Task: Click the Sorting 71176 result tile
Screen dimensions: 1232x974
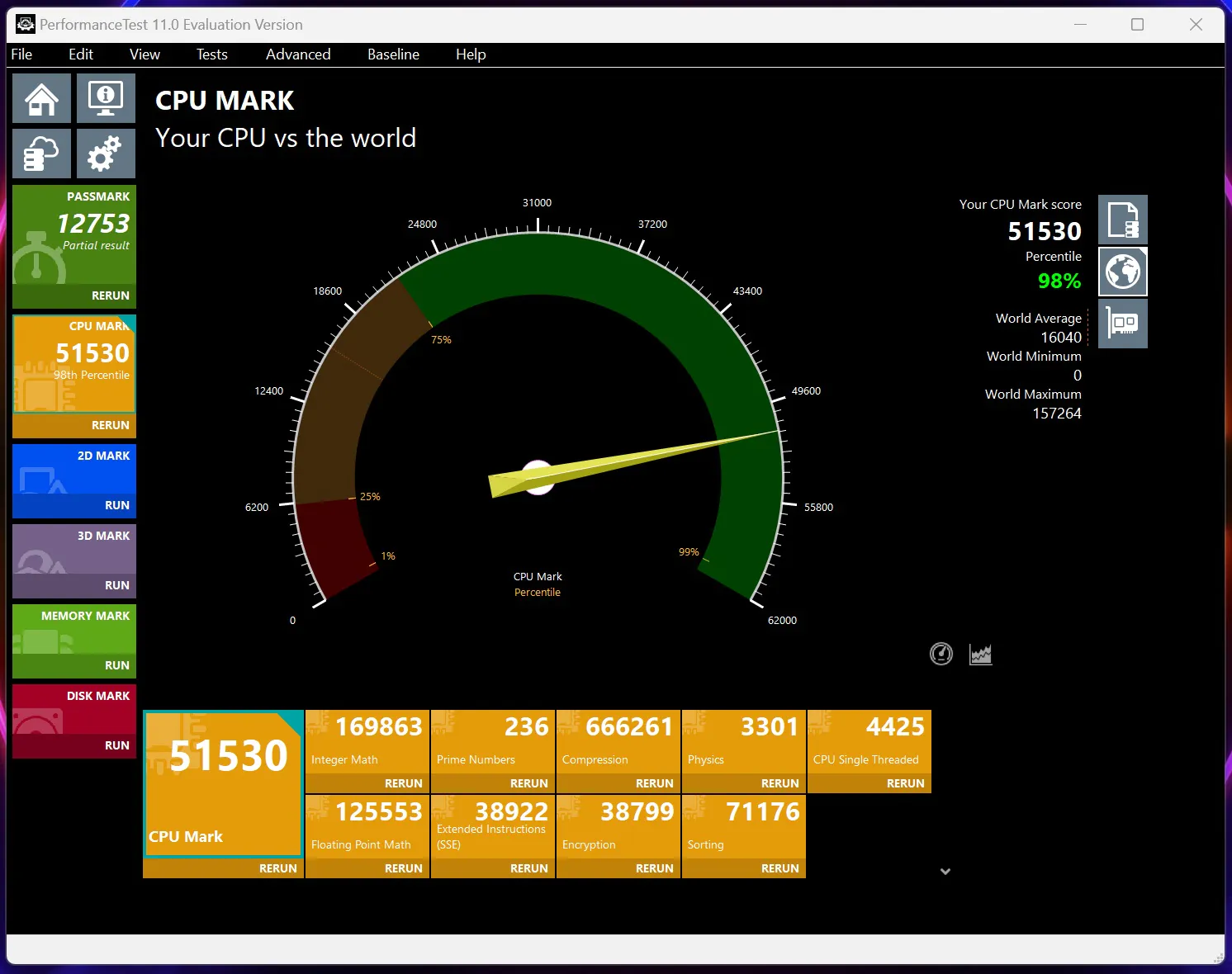Action: pos(744,827)
